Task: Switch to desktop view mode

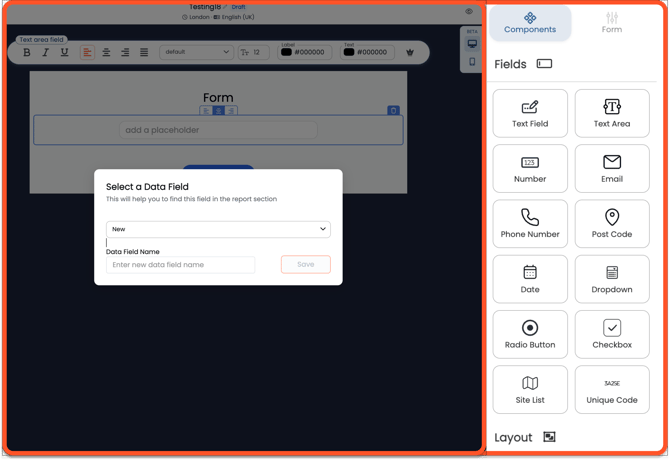Action: (472, 44)
